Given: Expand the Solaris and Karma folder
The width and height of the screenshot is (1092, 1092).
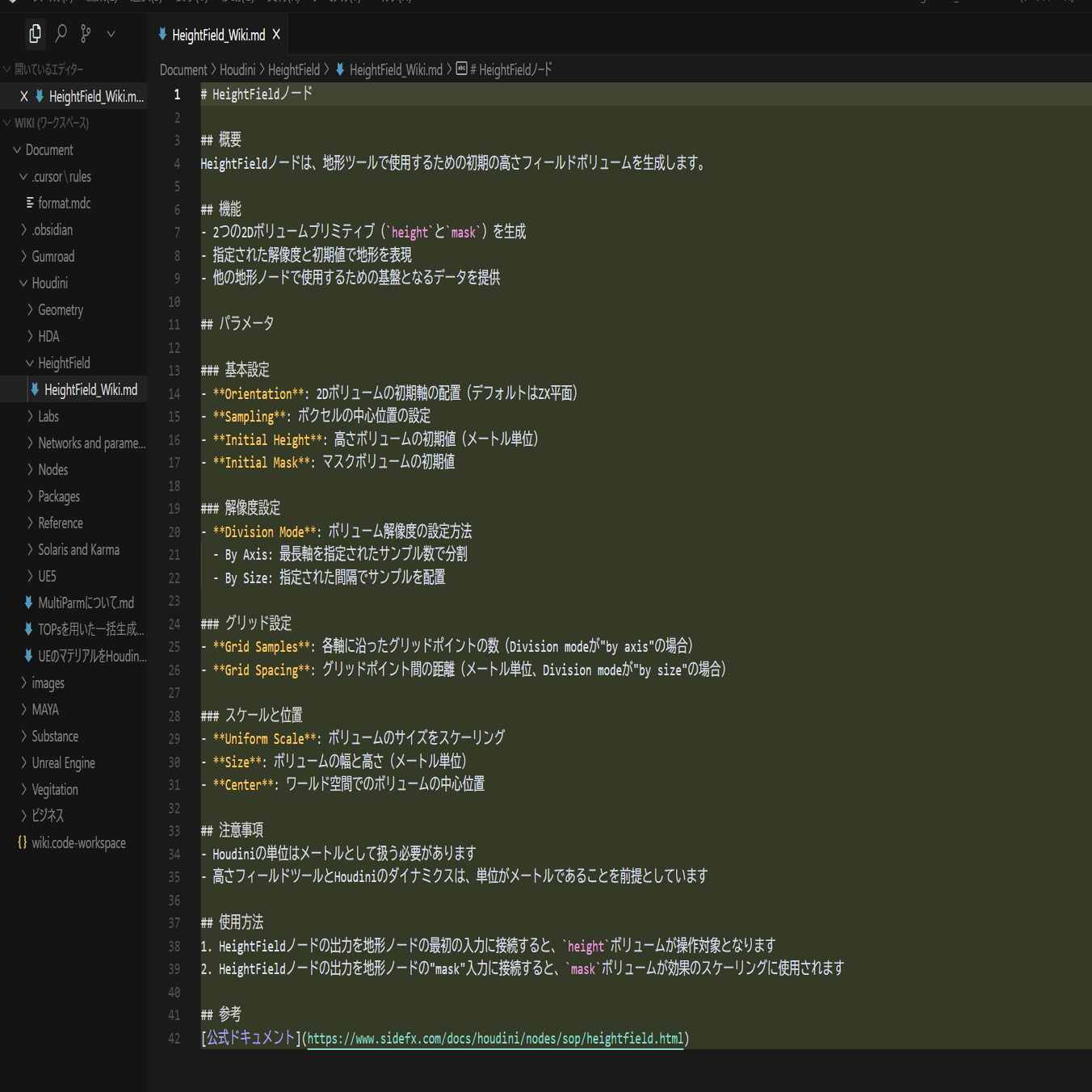Looking at the screenshot, I should click(x=78, y=550).
